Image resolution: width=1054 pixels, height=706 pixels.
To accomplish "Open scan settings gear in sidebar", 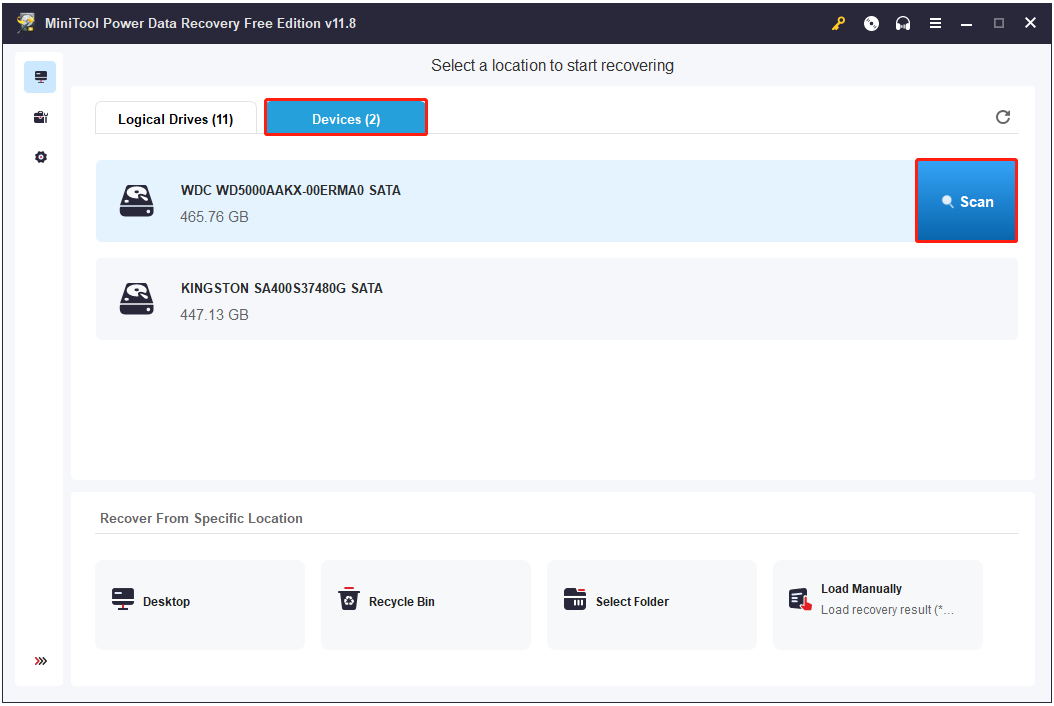I will tap(40, 157).
